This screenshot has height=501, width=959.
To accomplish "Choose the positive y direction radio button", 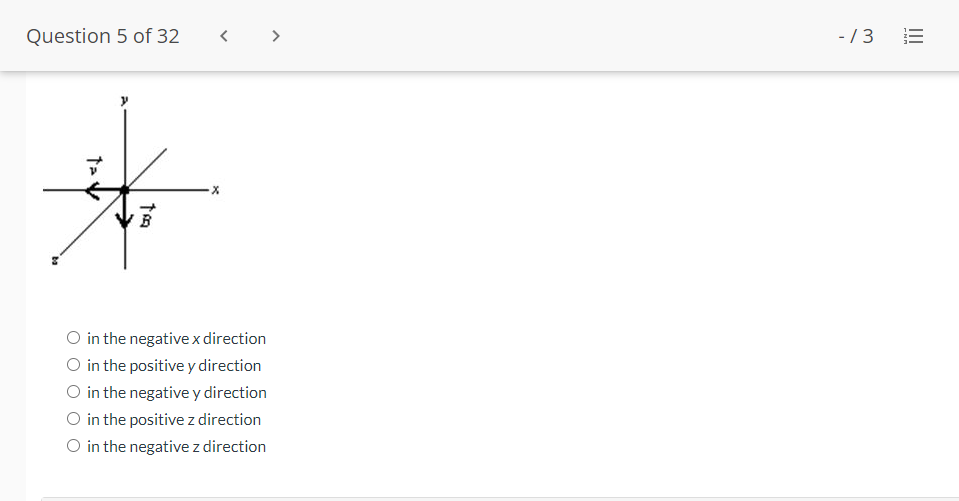I will (x=73, y=365).
